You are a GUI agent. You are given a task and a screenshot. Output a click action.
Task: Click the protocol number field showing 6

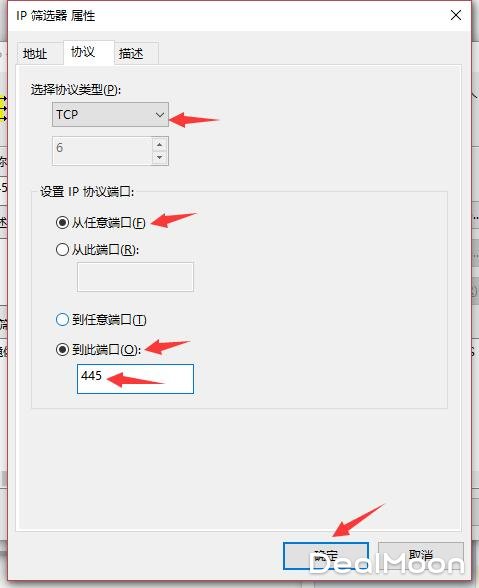coord(102,151)
